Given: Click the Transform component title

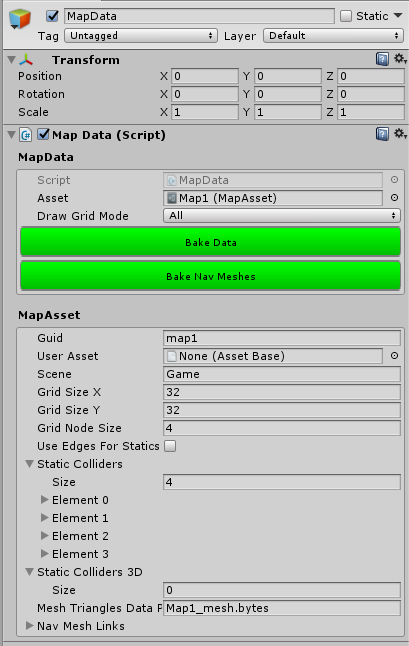Looking at the screenshot, I should [x=86, y=60].
